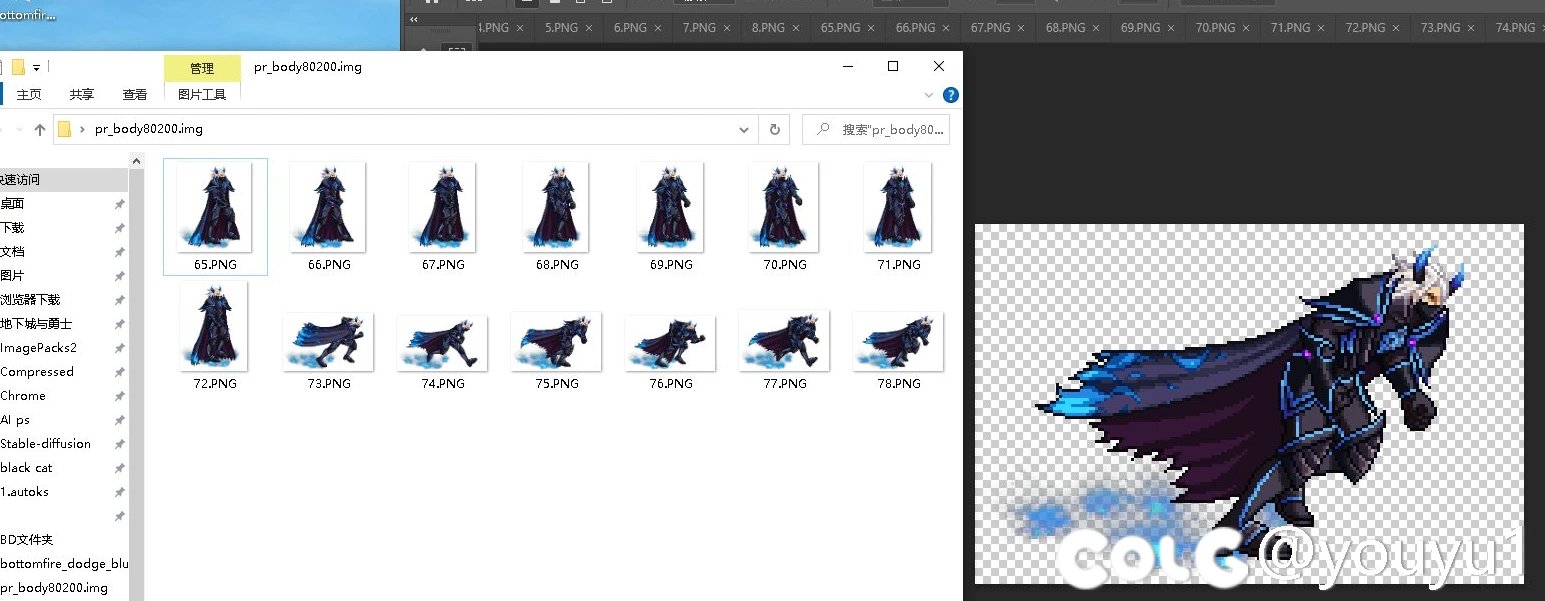Select the 72.PNG file thumbnail

[214, 325]
